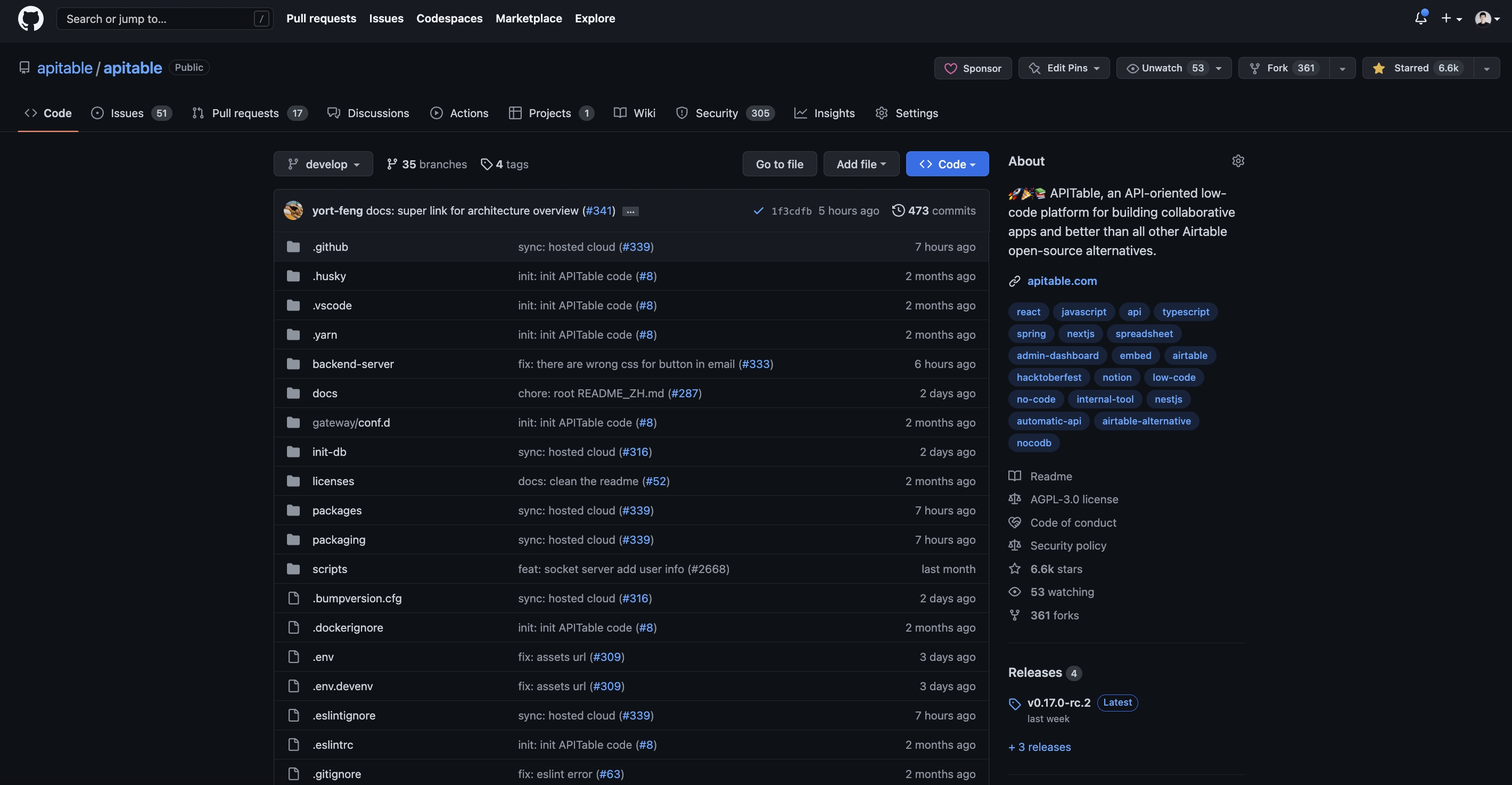This screenshot has width=1512, height=785.
Task: Click the packages folder icon
Action: (293, 510)
